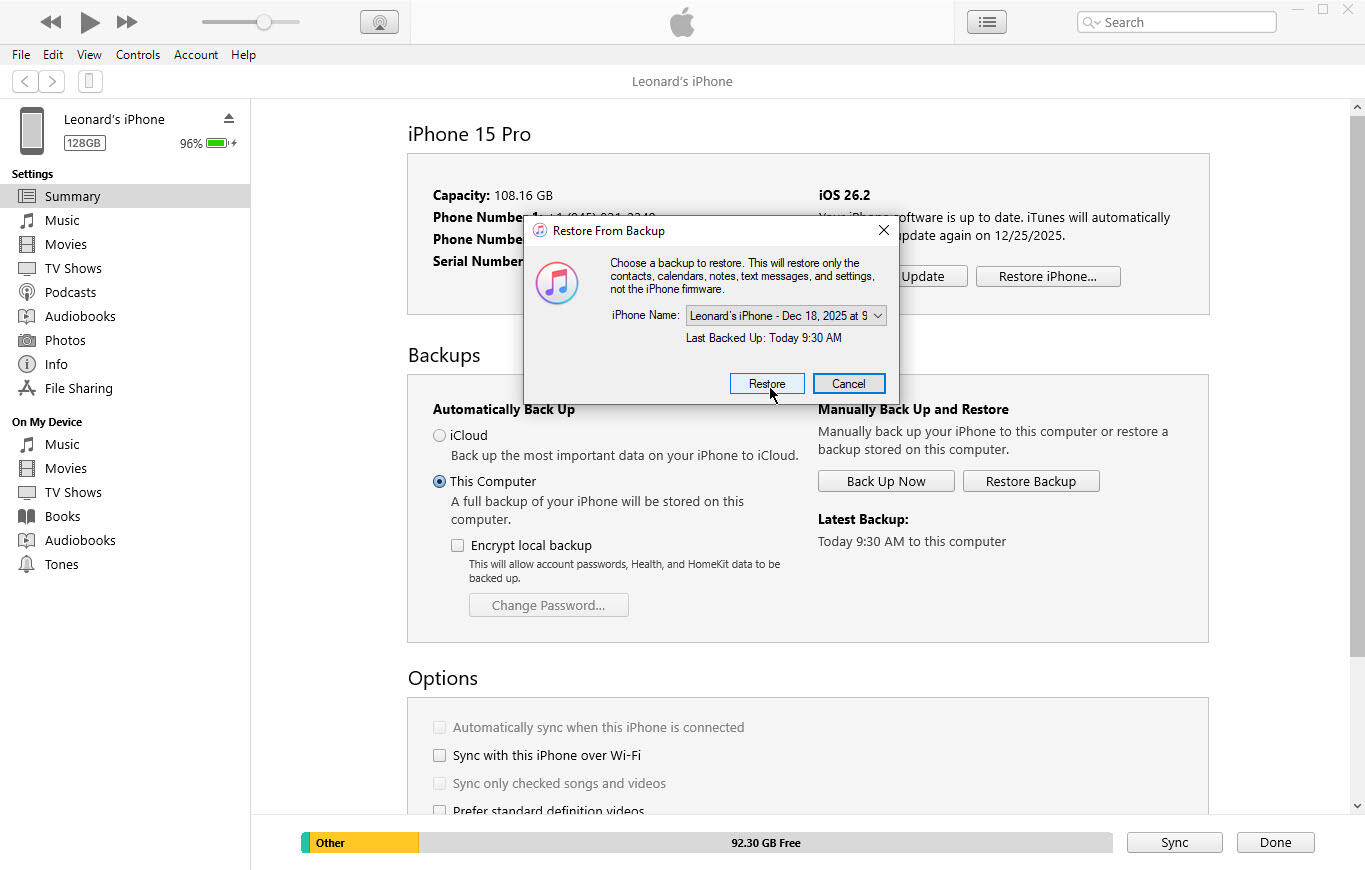Viewport: 1365px width, 870px height.
Task: Click the forward navigation chevron
Action: pyautogui.click(x=52, y=82)
